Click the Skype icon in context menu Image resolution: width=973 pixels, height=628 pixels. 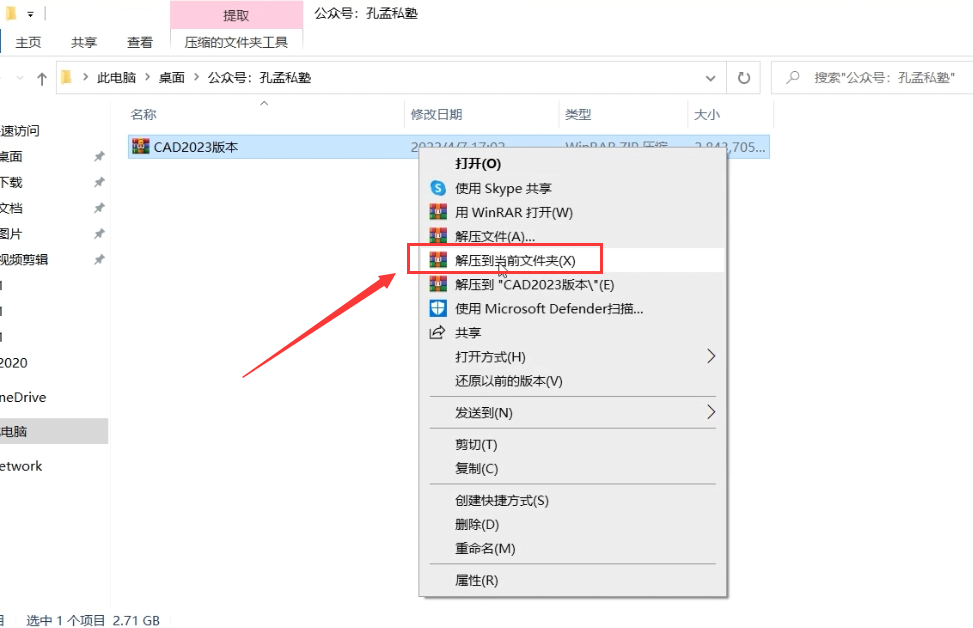click(438, 188)
